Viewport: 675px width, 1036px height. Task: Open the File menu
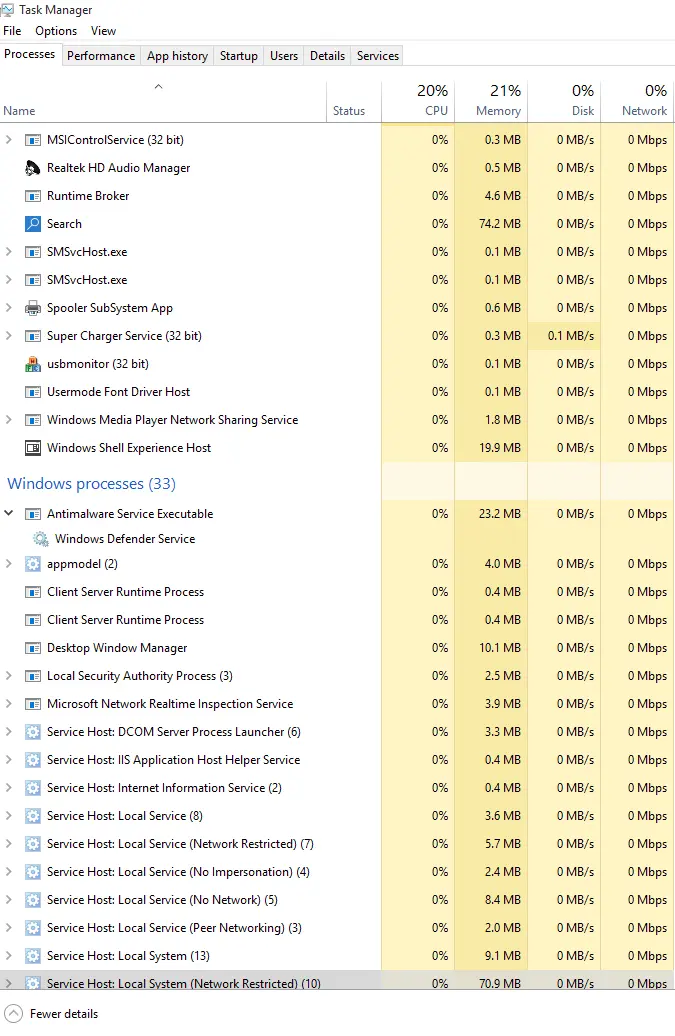(x=12, y=31)
